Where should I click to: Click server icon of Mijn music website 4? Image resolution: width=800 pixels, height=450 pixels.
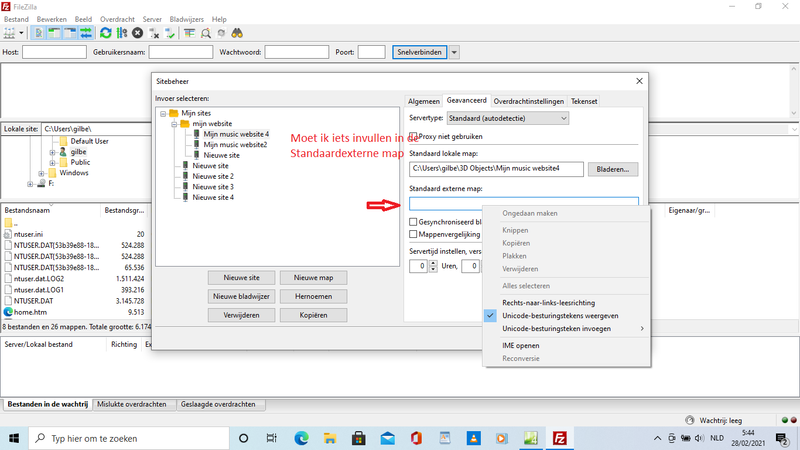pyautogui.click(x=196, y=134)
